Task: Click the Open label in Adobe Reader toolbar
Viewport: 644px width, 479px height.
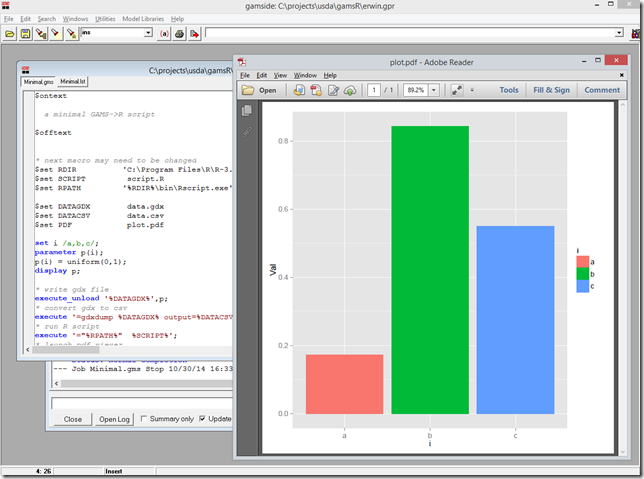Action: [x=267, y=90]
